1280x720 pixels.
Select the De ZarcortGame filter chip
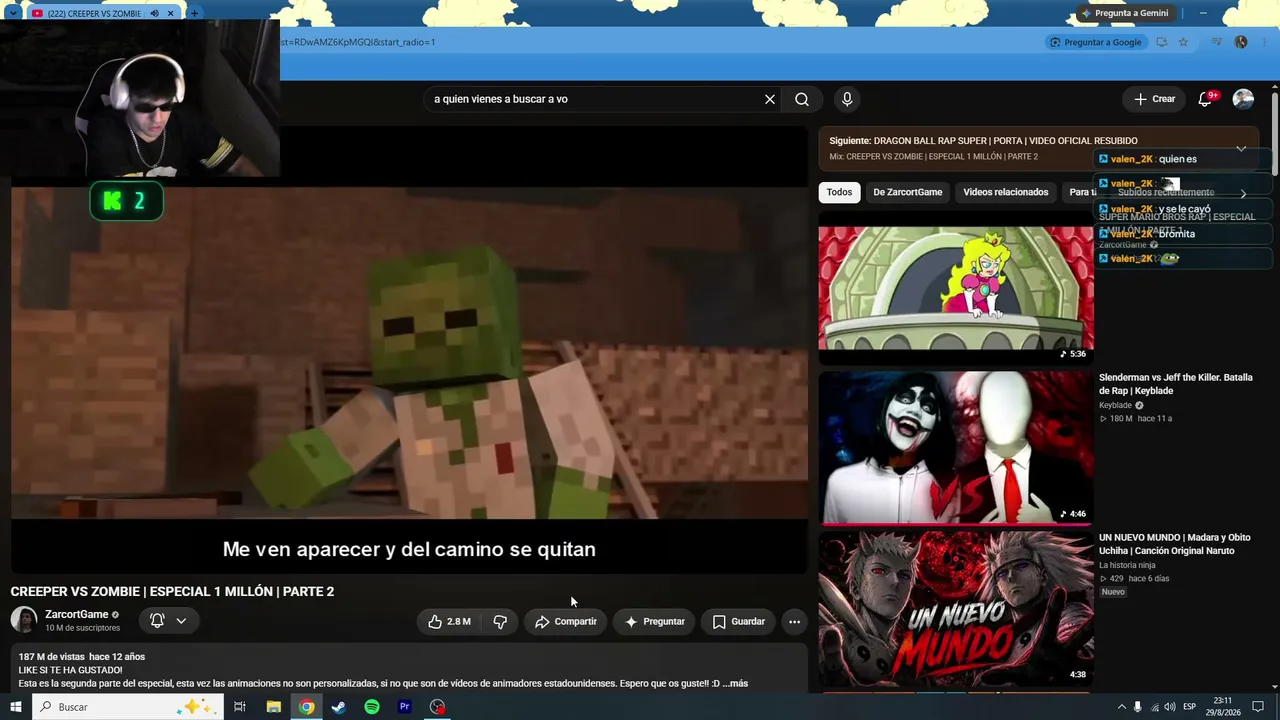point(908,192)
